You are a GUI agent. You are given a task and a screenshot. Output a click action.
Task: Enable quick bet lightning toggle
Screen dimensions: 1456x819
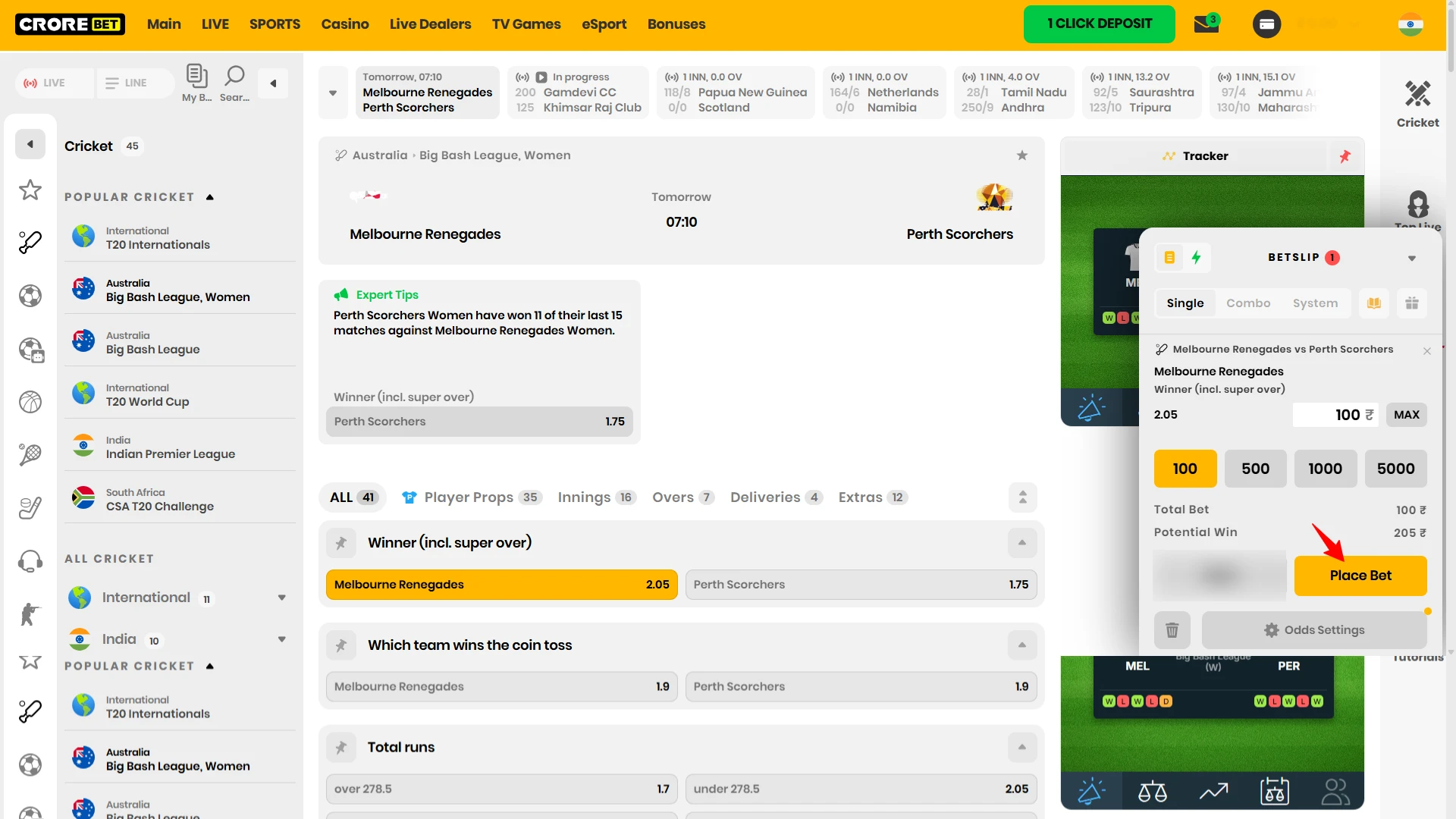tap(1197, 257)
